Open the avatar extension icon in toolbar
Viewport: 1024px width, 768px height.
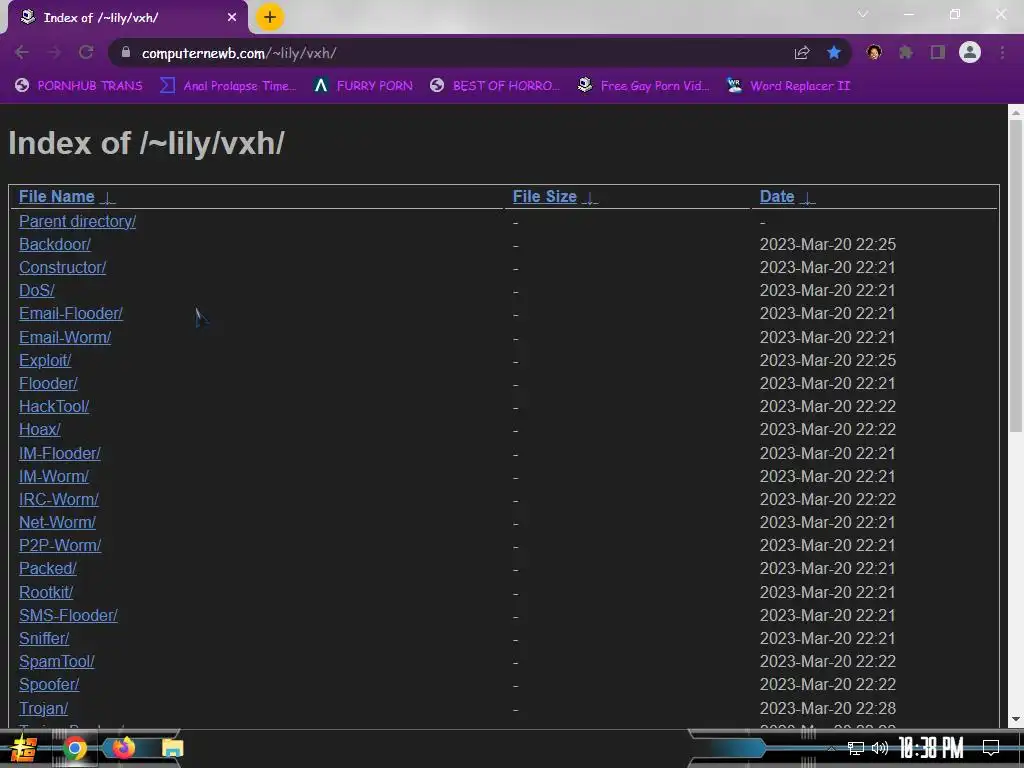[874, 52]
